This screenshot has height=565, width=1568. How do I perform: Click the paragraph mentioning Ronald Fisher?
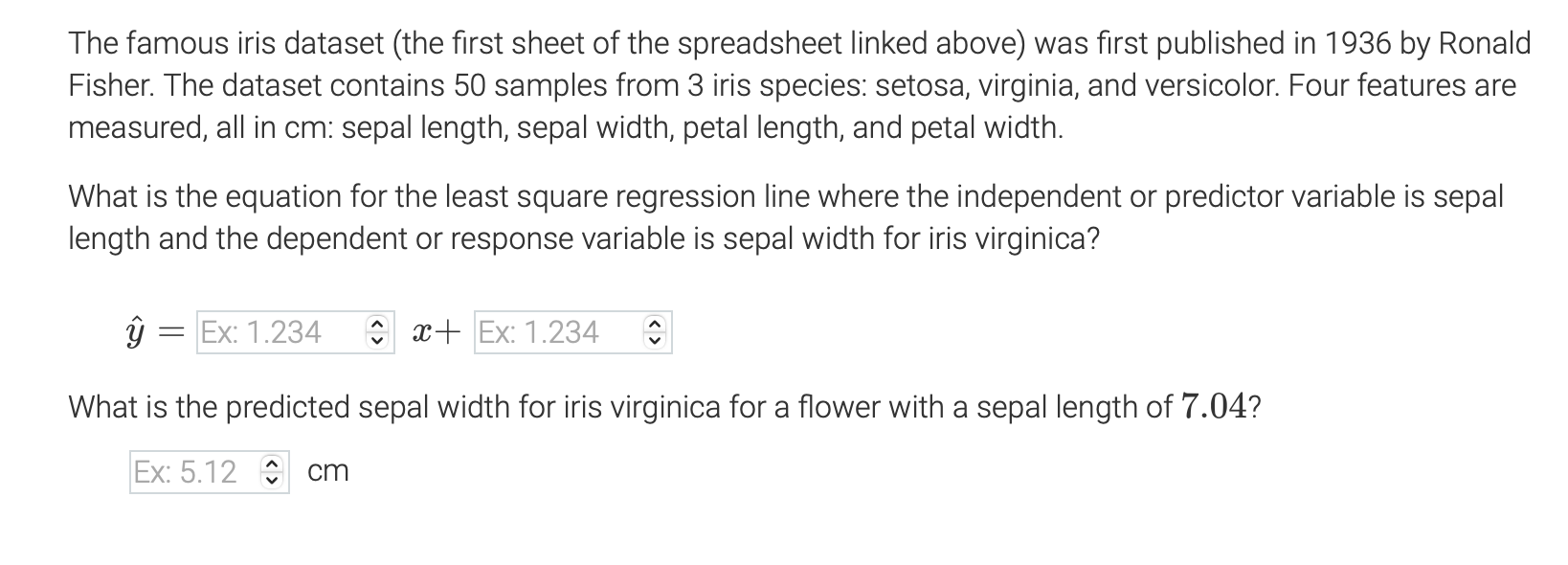pyautogui.click(x=766, y=84)
